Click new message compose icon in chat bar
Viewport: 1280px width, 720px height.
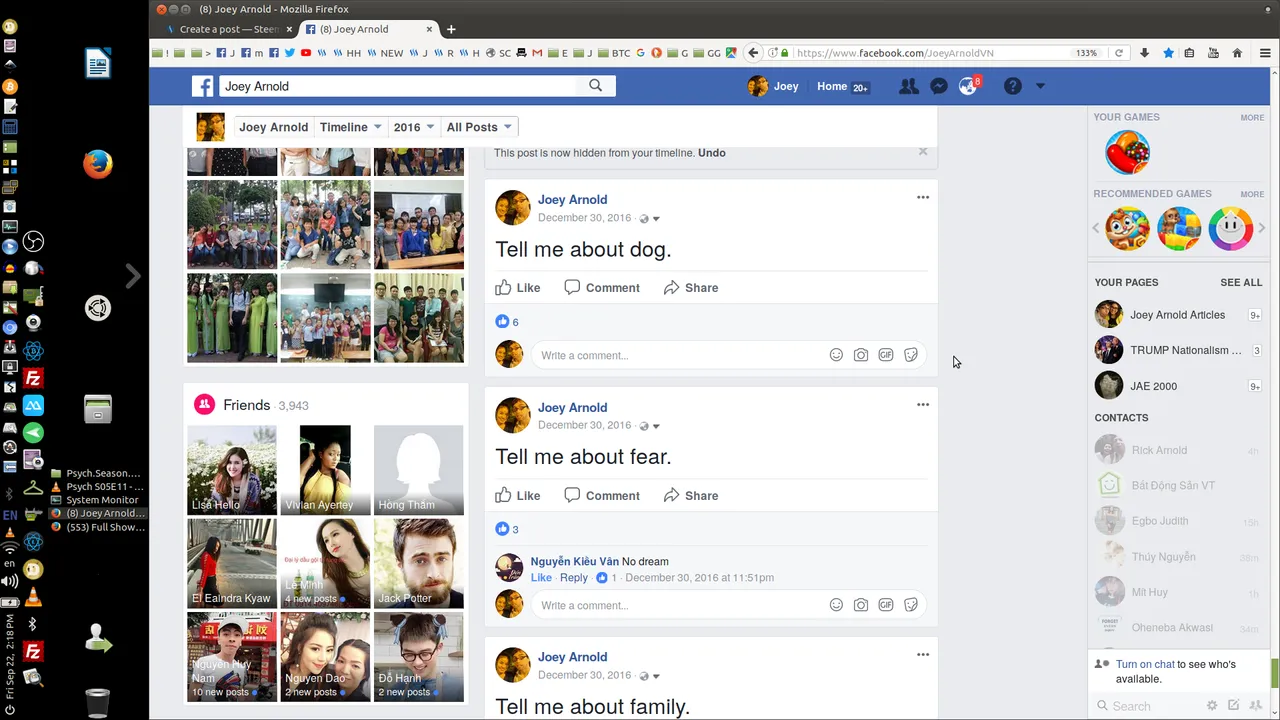(x=1234, y=706)
